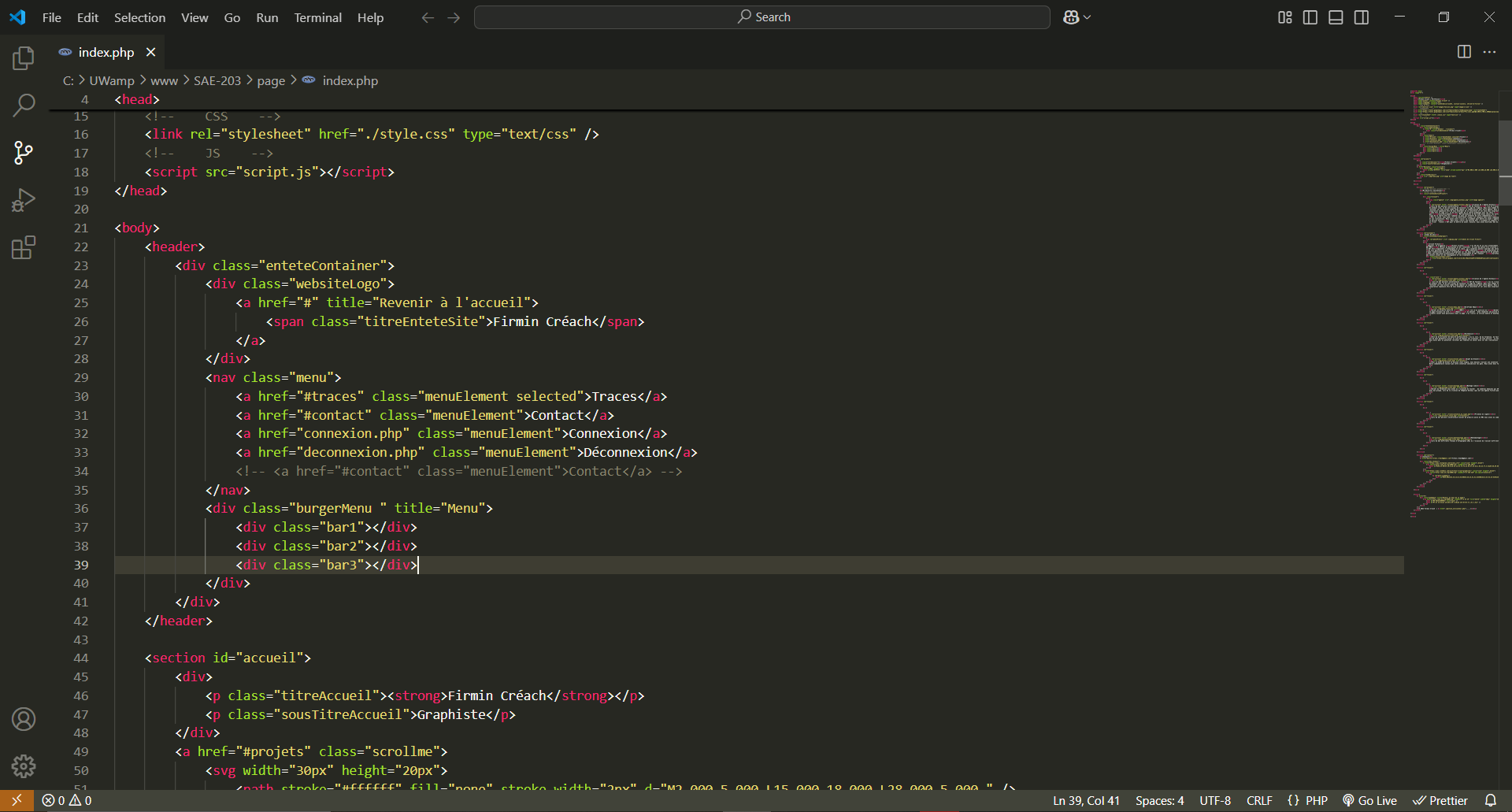Screen dimensions: 1512x812
Task: Toggle the secondary side bar
Action: 1362,17
